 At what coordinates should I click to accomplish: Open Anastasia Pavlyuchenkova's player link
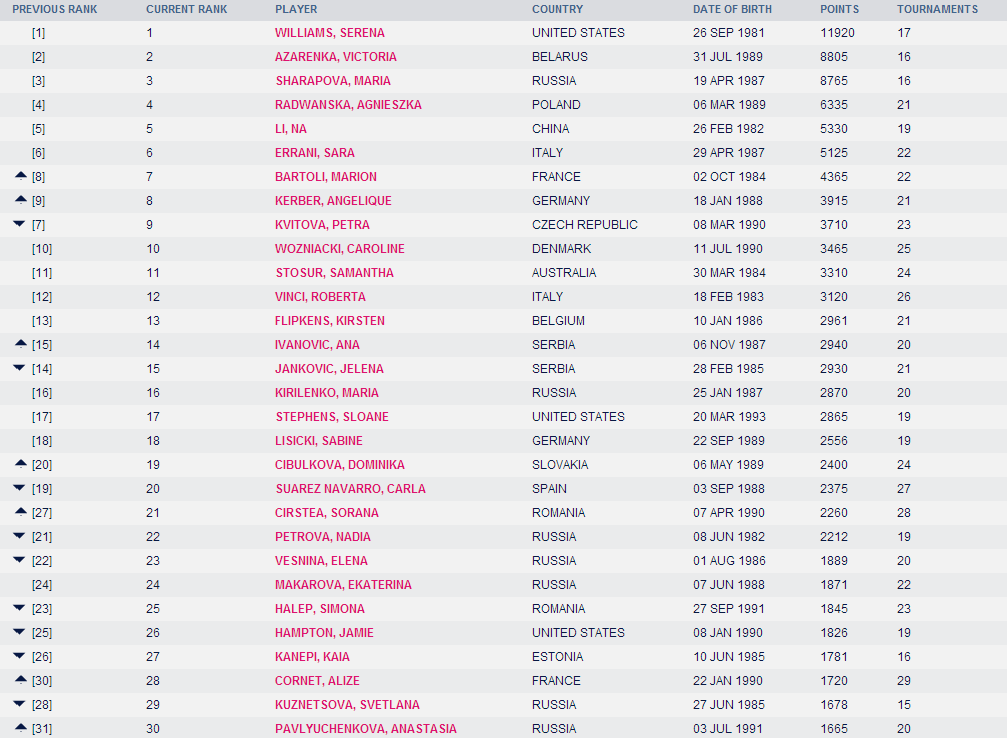[x=365, y=729]
